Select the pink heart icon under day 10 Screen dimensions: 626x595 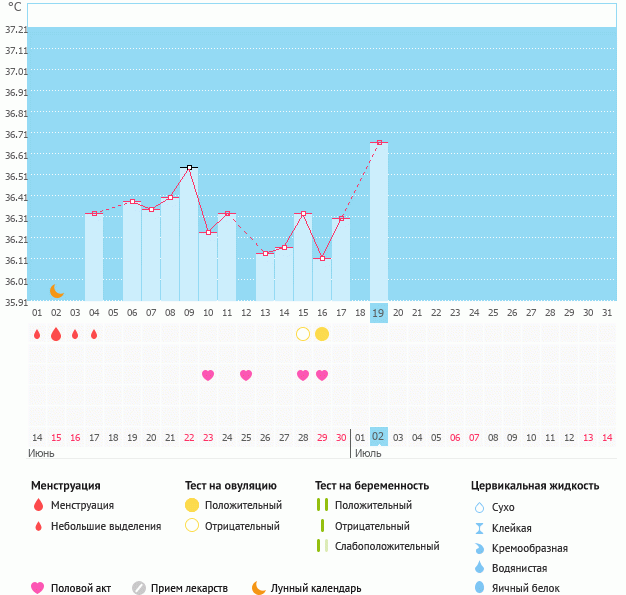pos(208,375)
